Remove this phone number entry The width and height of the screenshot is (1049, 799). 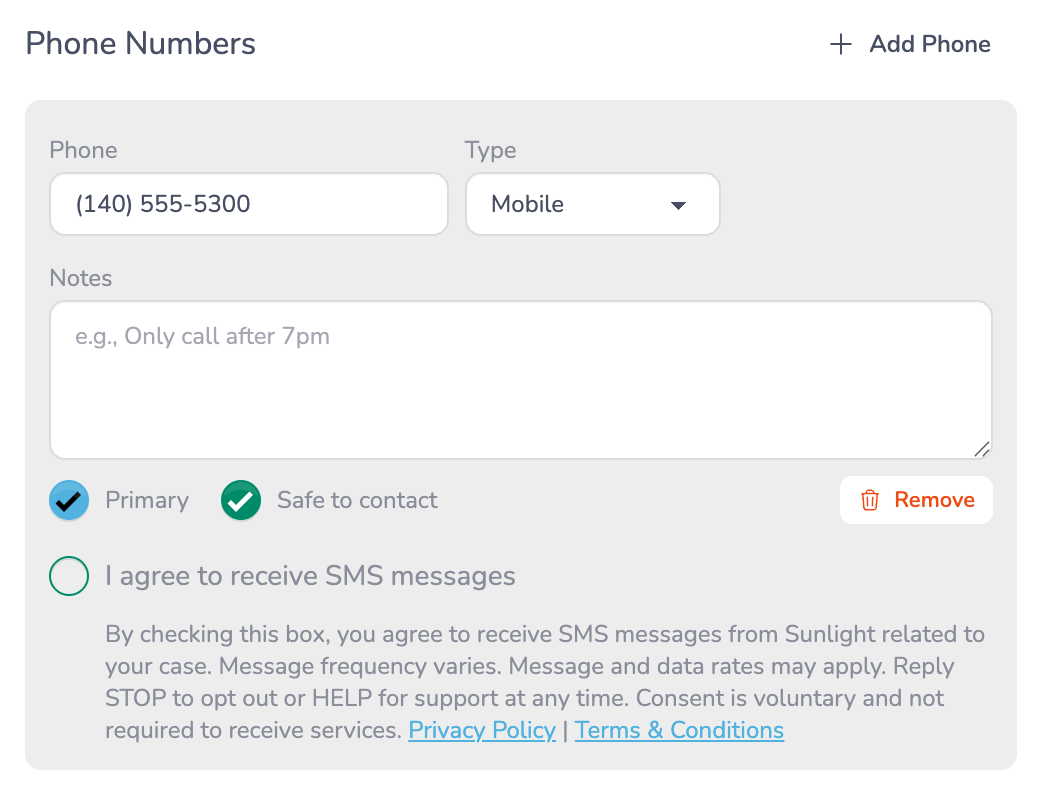tap(916, 500)
